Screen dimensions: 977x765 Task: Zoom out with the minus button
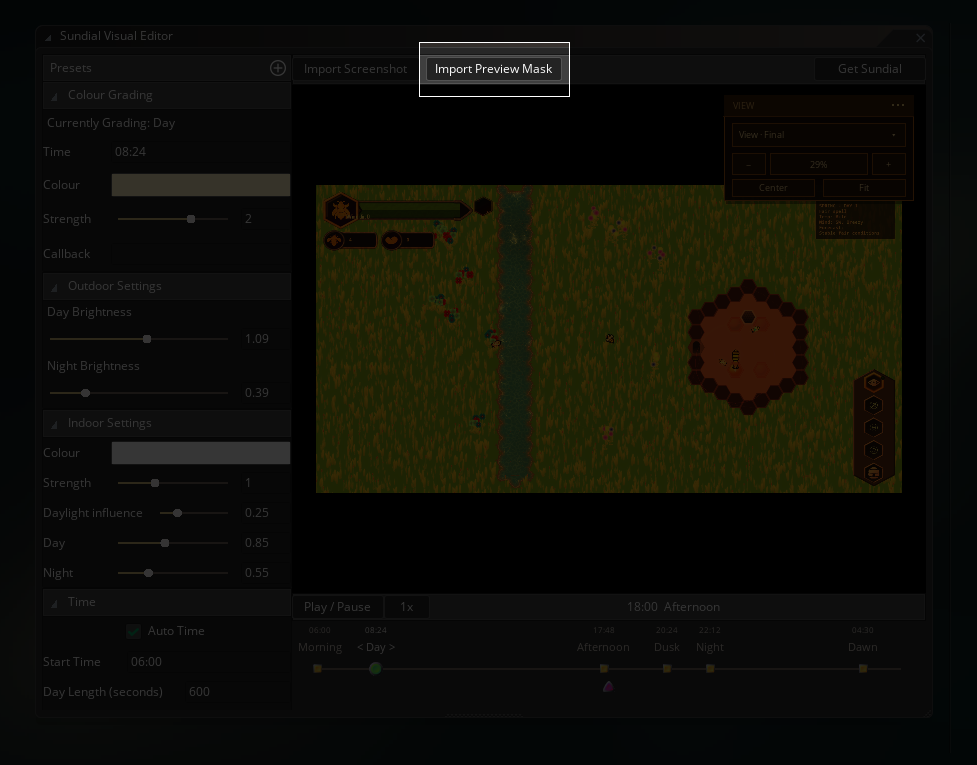pyautogui.click(x=748, y=164)
